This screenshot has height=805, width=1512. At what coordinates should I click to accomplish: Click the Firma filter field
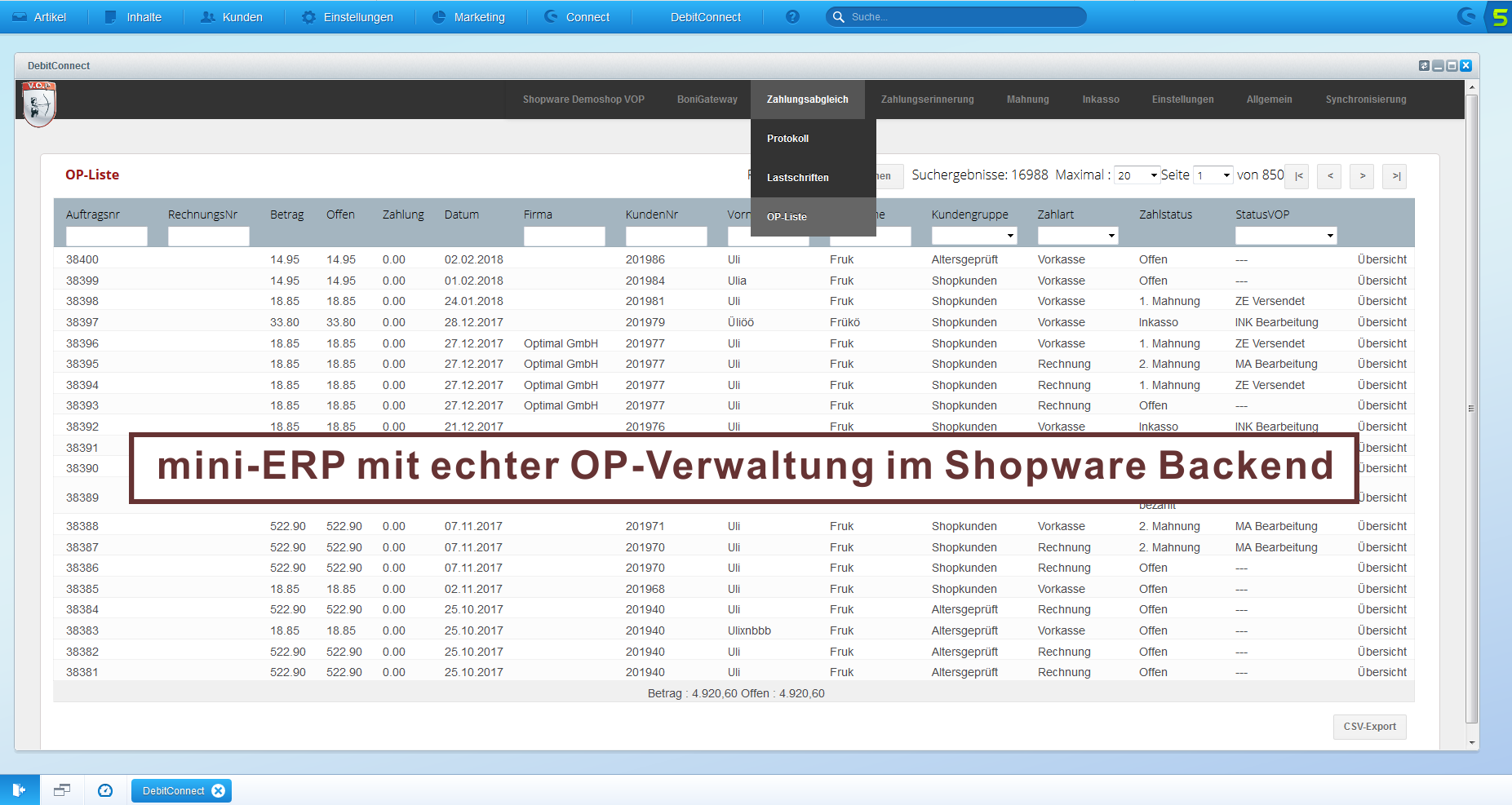pyautogui.click(x=565, y=236)
